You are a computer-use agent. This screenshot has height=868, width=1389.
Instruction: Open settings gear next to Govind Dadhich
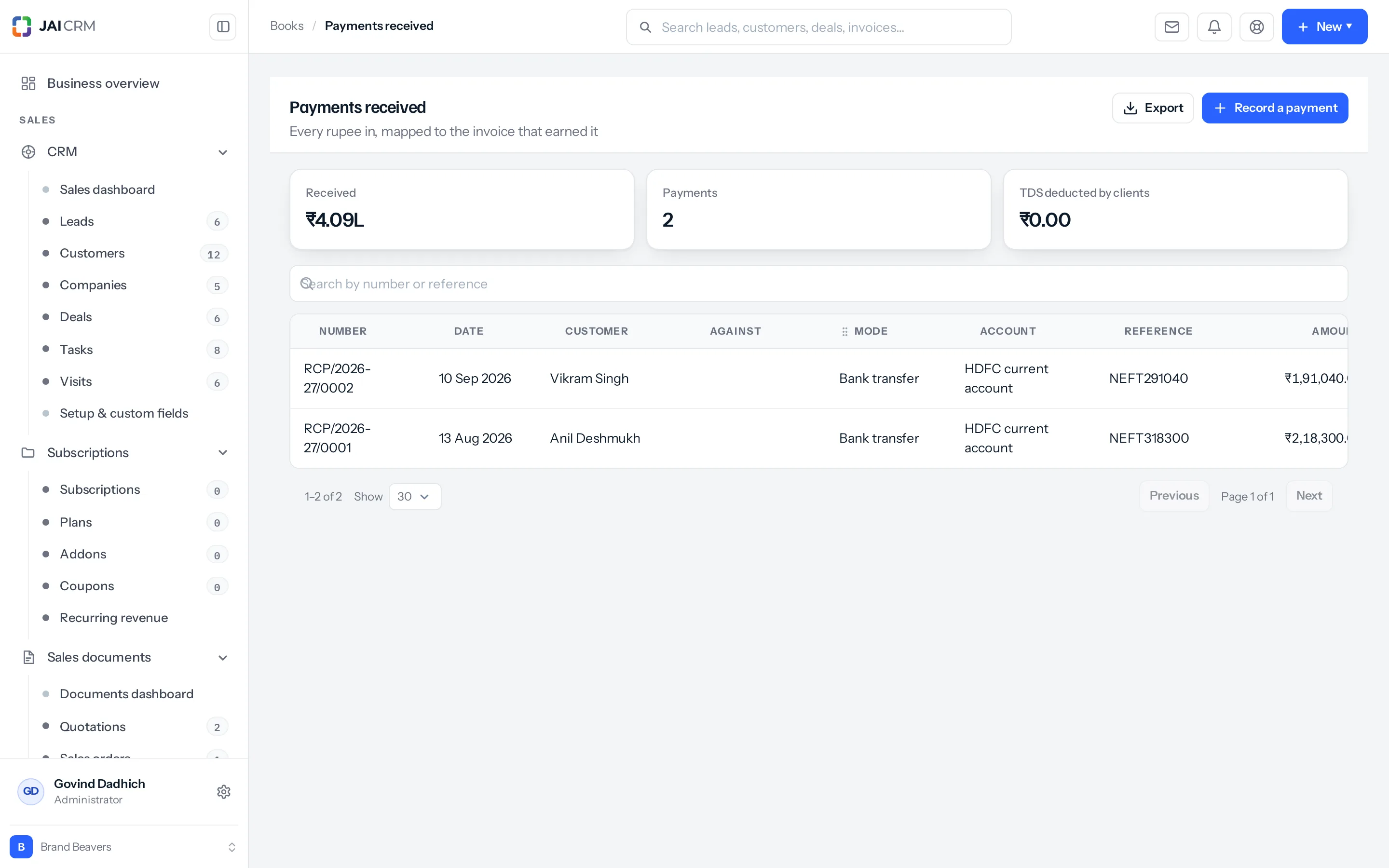(224, 792)
